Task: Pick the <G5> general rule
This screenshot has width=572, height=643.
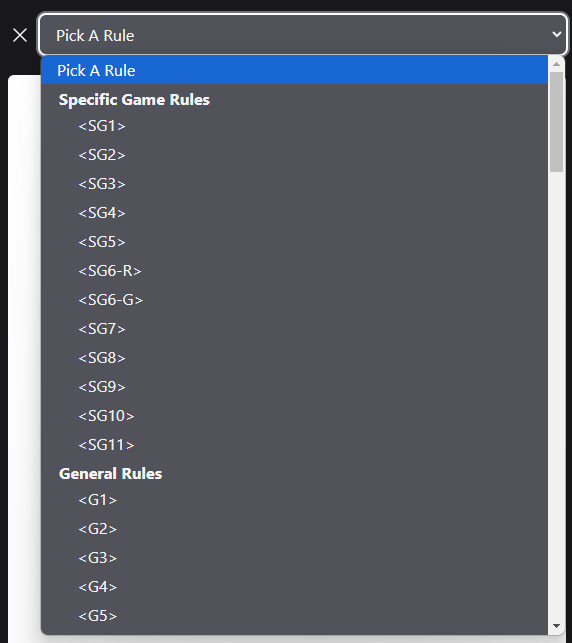Action: click(294, 616)
